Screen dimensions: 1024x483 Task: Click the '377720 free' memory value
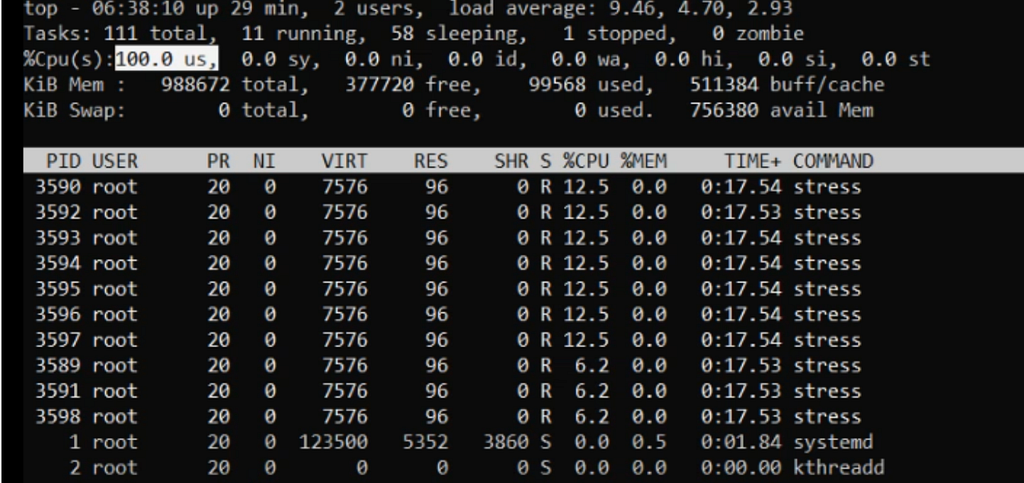click(413, 85)
